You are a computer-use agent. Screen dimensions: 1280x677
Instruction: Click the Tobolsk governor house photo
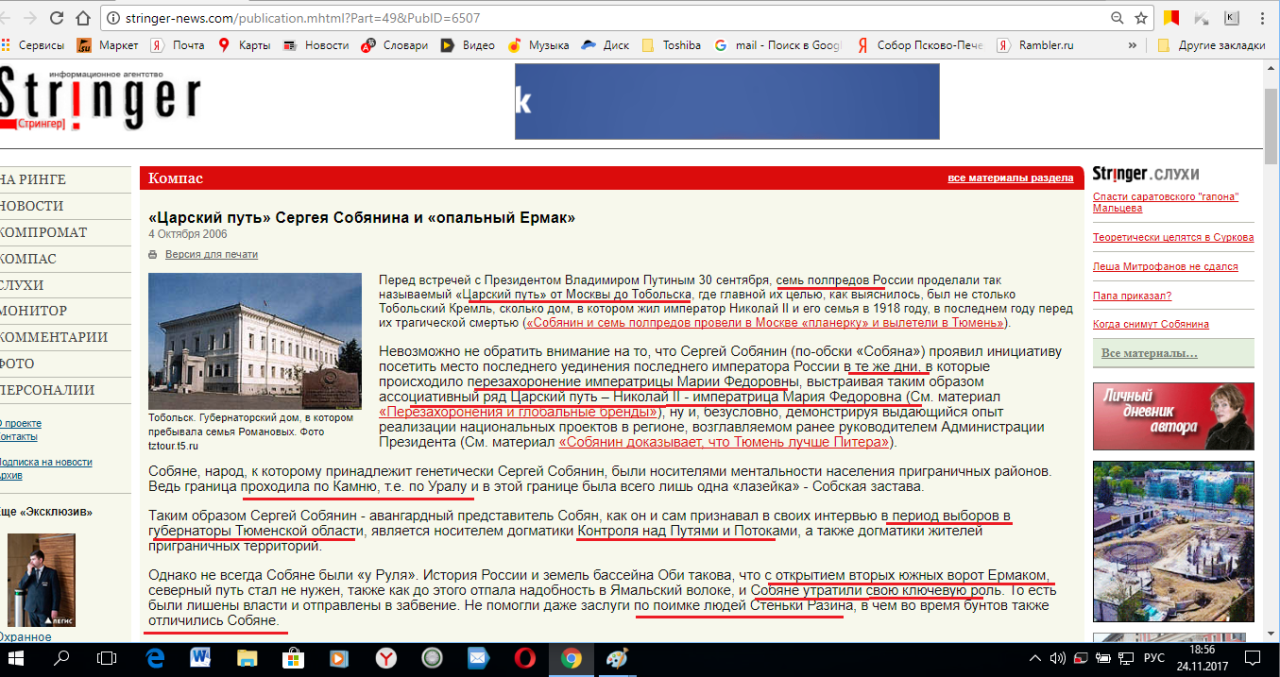pyautogui.click(x=255, y=341)
